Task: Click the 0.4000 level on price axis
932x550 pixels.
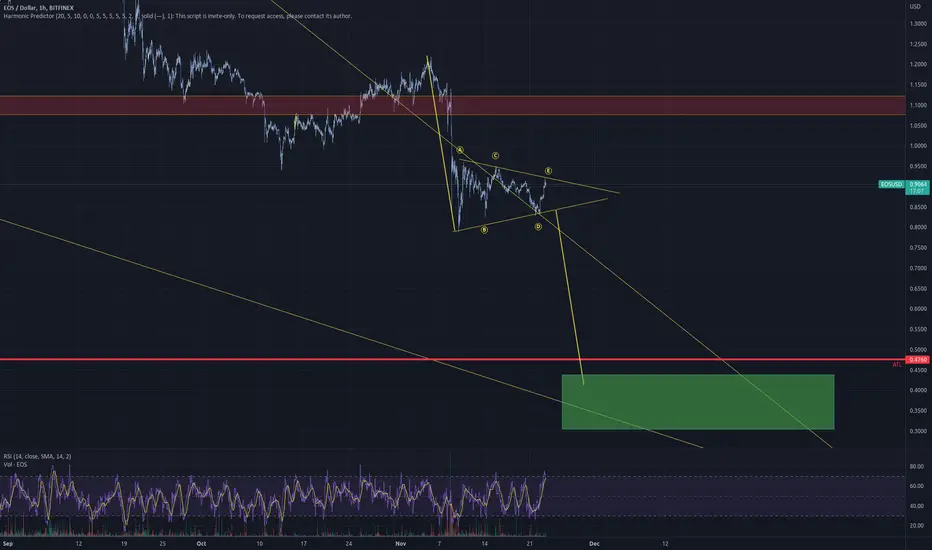Action: 918,390
